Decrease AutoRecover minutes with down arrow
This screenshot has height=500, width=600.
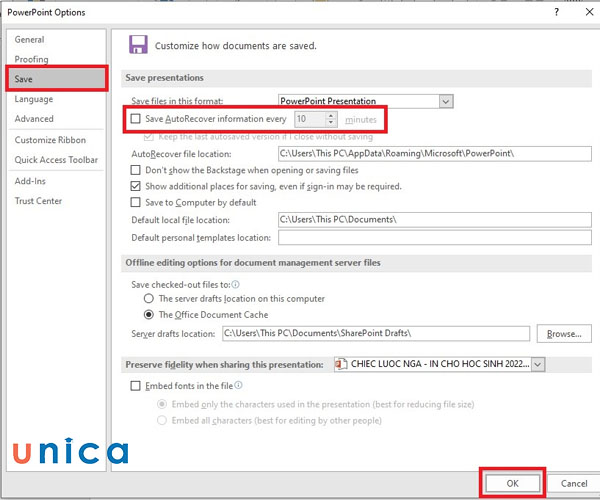coord(331,123)
